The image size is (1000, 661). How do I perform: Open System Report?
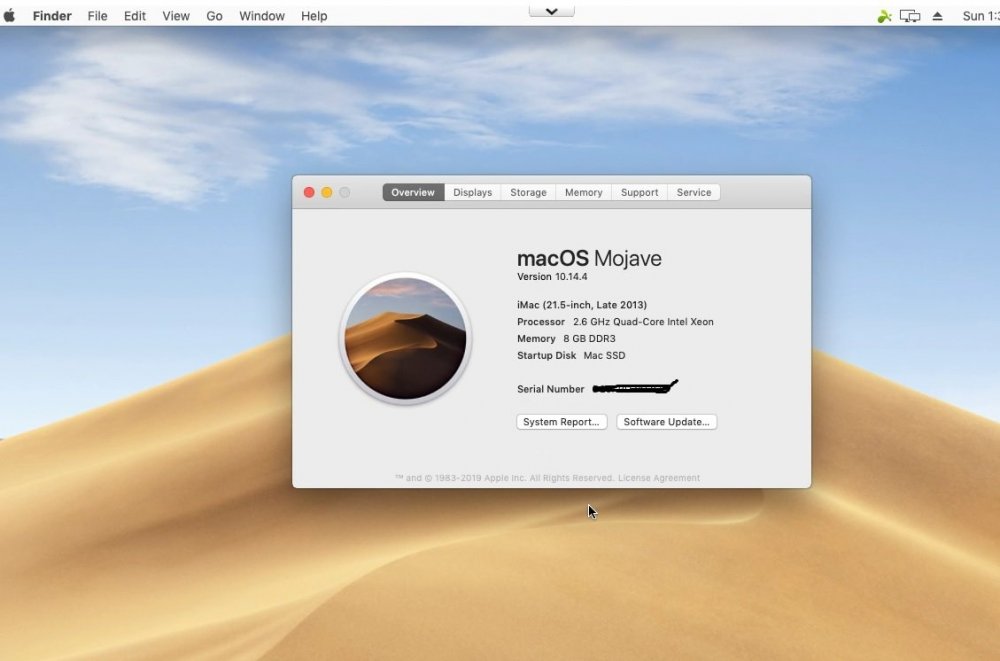tap(561, 422)
